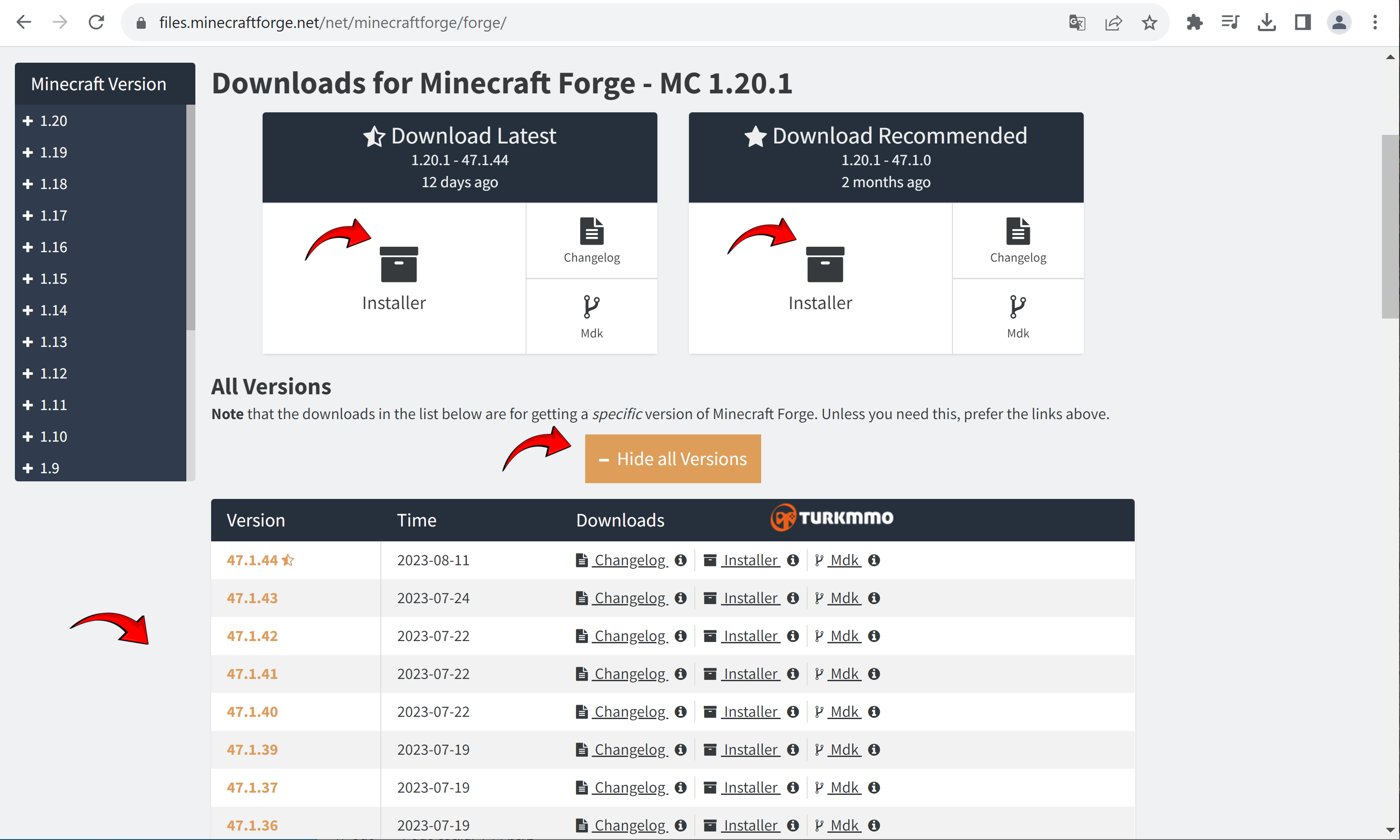Viewport: 1400px width, 840px height.
Task: Select the date 2023-08-11
Action: click(433, 560)
